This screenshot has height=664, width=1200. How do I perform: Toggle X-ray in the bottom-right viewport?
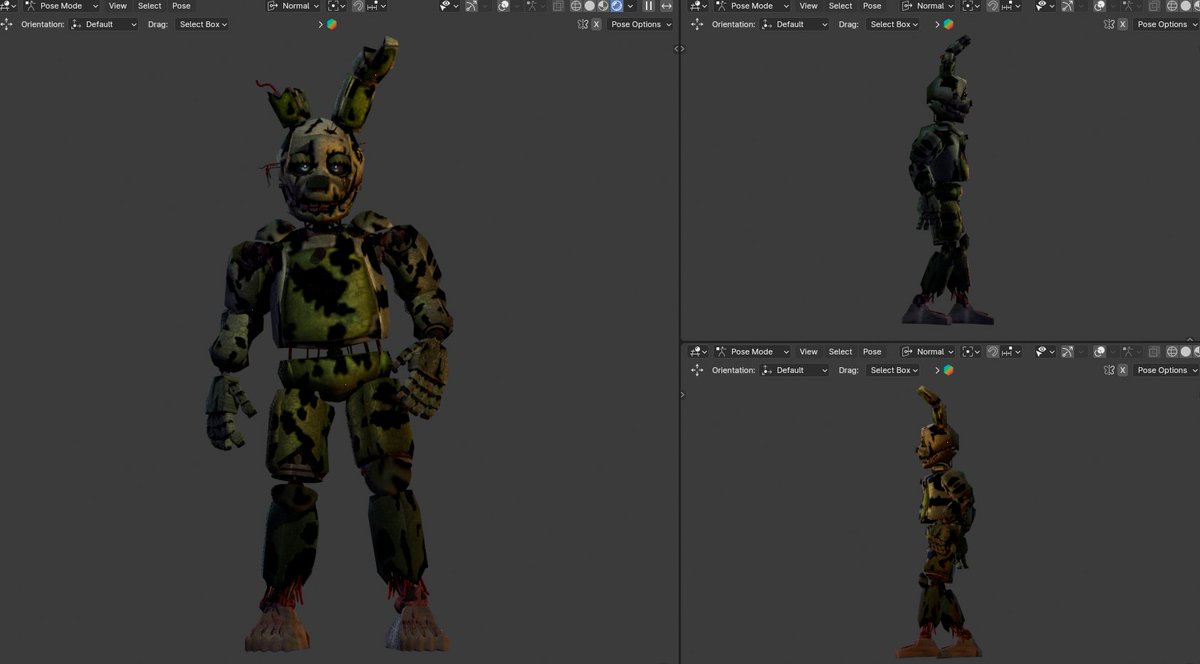coord(1154,352)
